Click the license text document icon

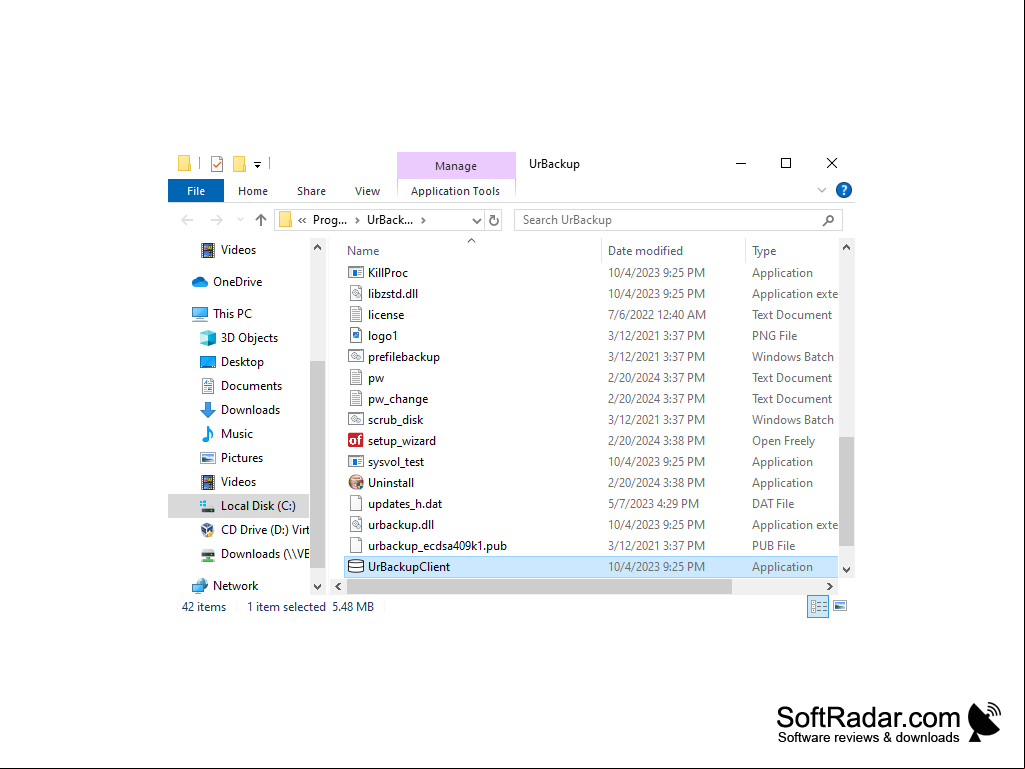pos(356,315)
